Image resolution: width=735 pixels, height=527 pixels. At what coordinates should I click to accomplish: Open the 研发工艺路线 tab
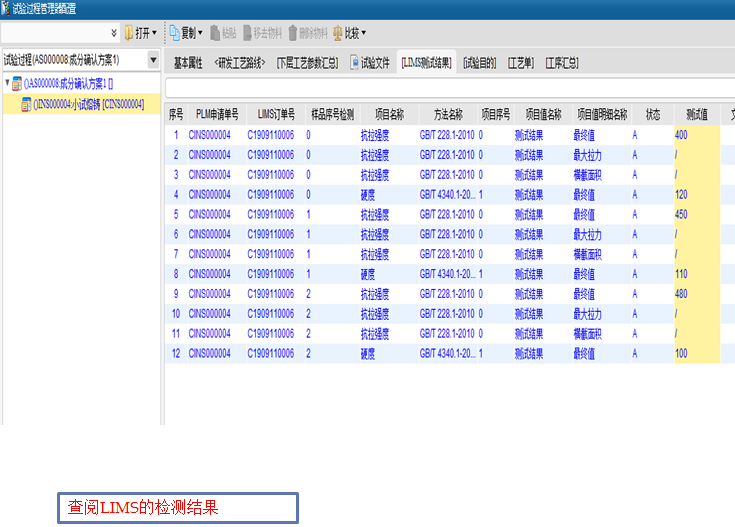[x=239, y=63]
